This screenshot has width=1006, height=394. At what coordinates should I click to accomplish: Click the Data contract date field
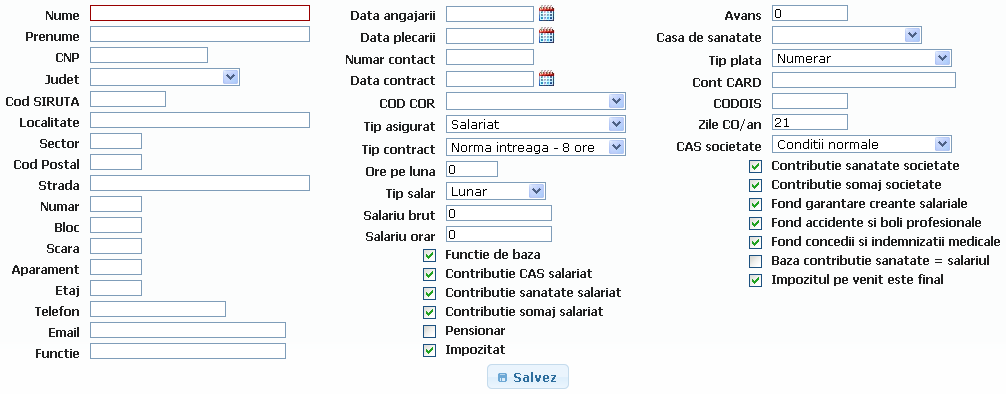(x=490, y=79)
